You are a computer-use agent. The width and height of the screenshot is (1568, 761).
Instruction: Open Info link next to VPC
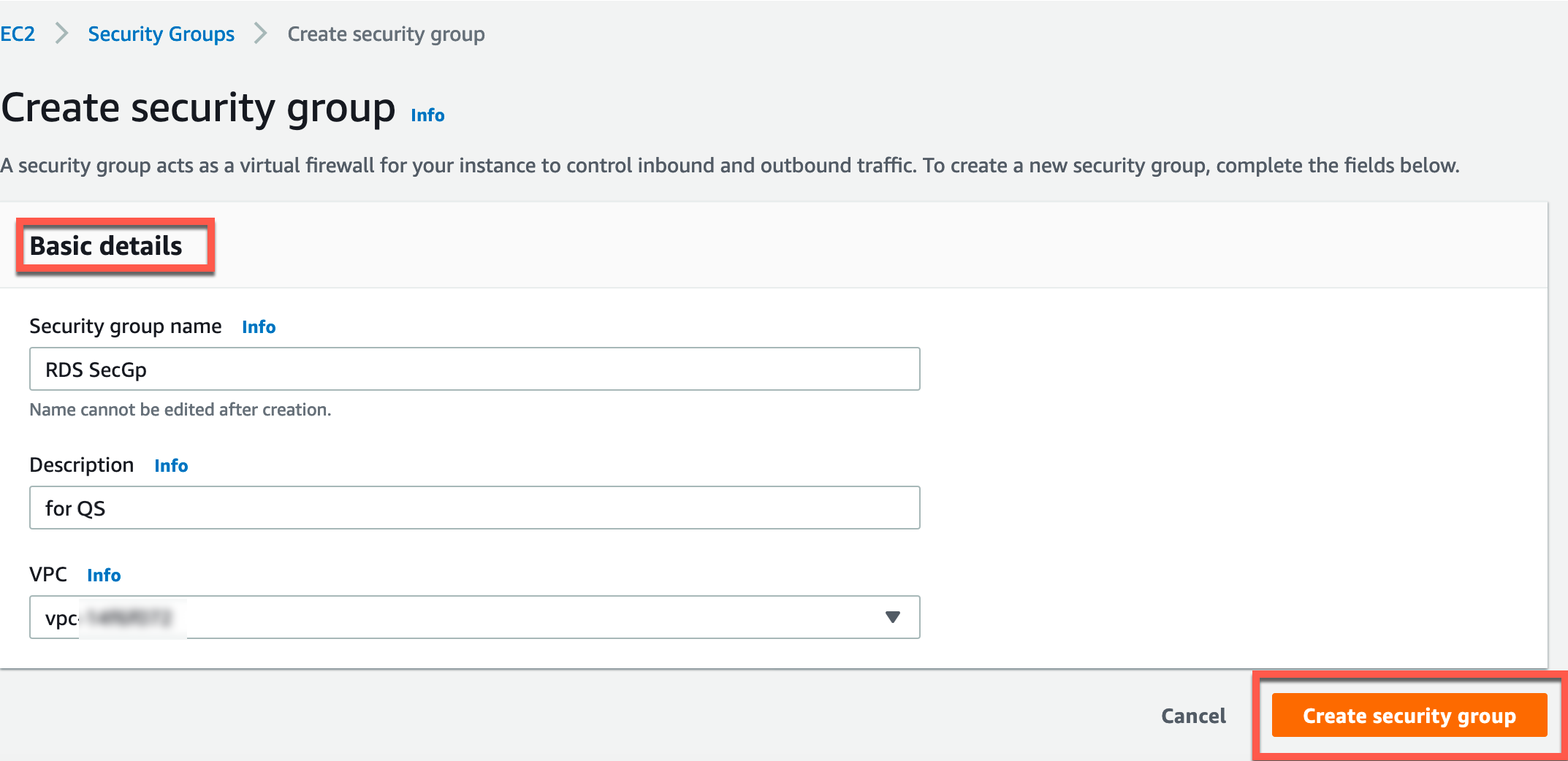click(x=104, y=575)
